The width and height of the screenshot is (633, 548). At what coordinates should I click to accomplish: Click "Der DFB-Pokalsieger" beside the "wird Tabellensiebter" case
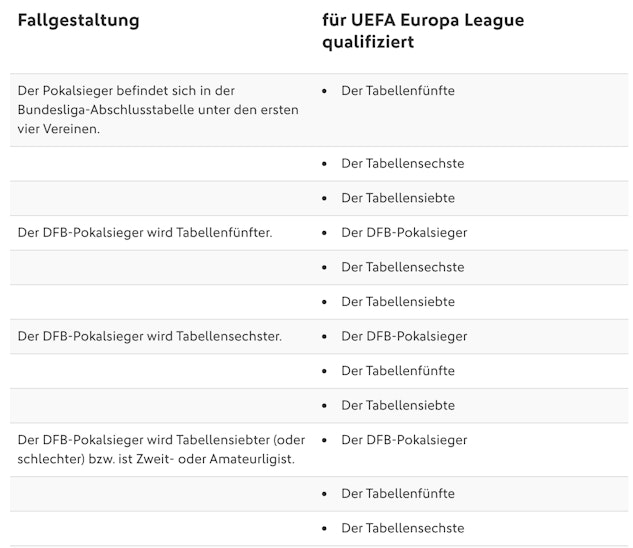click(x=403, y=440)
